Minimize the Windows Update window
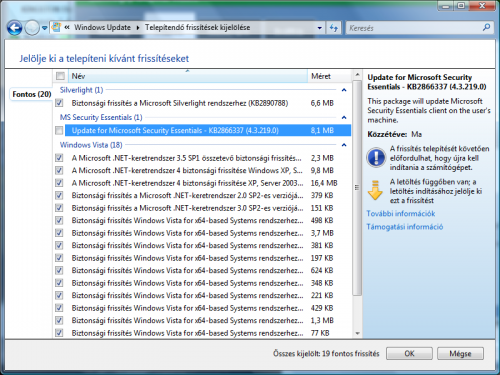This screenshot has width=500, height=375. (x=446, y=6)
